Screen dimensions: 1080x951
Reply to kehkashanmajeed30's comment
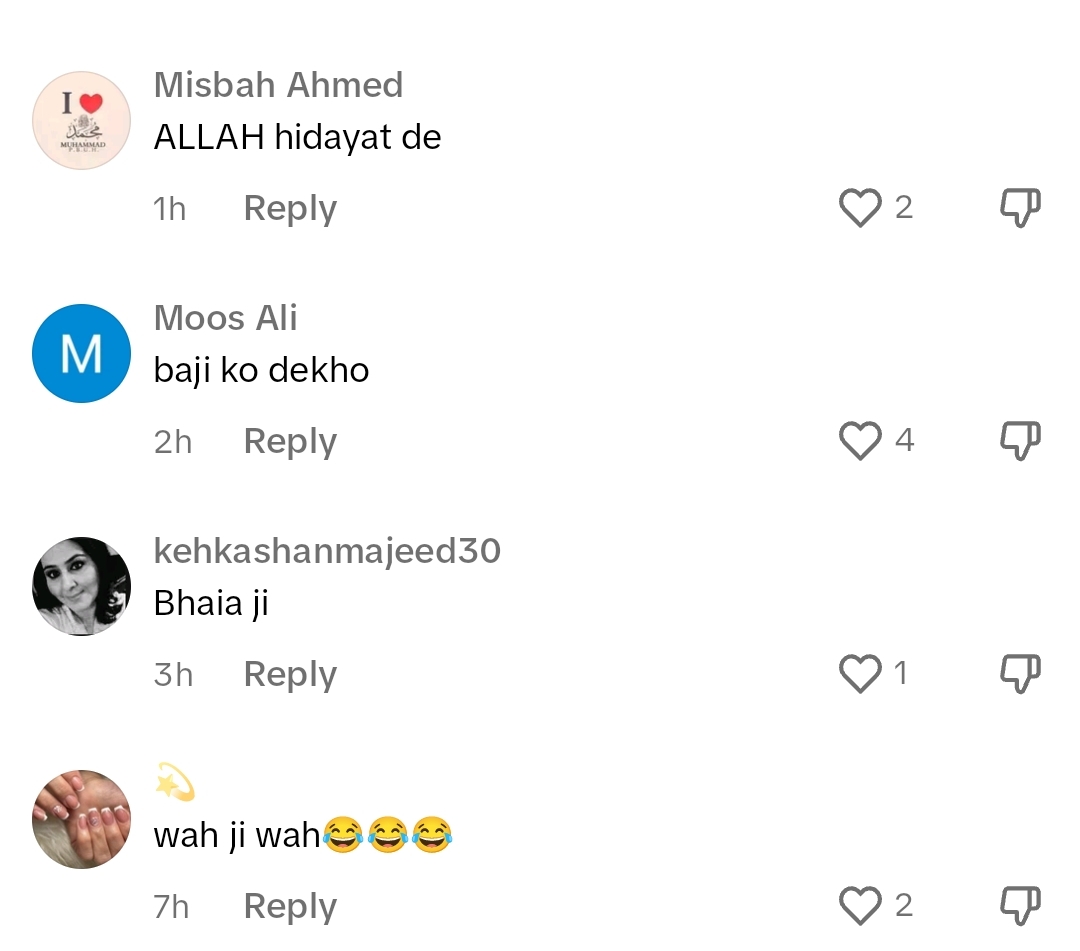tap(290, 674)
